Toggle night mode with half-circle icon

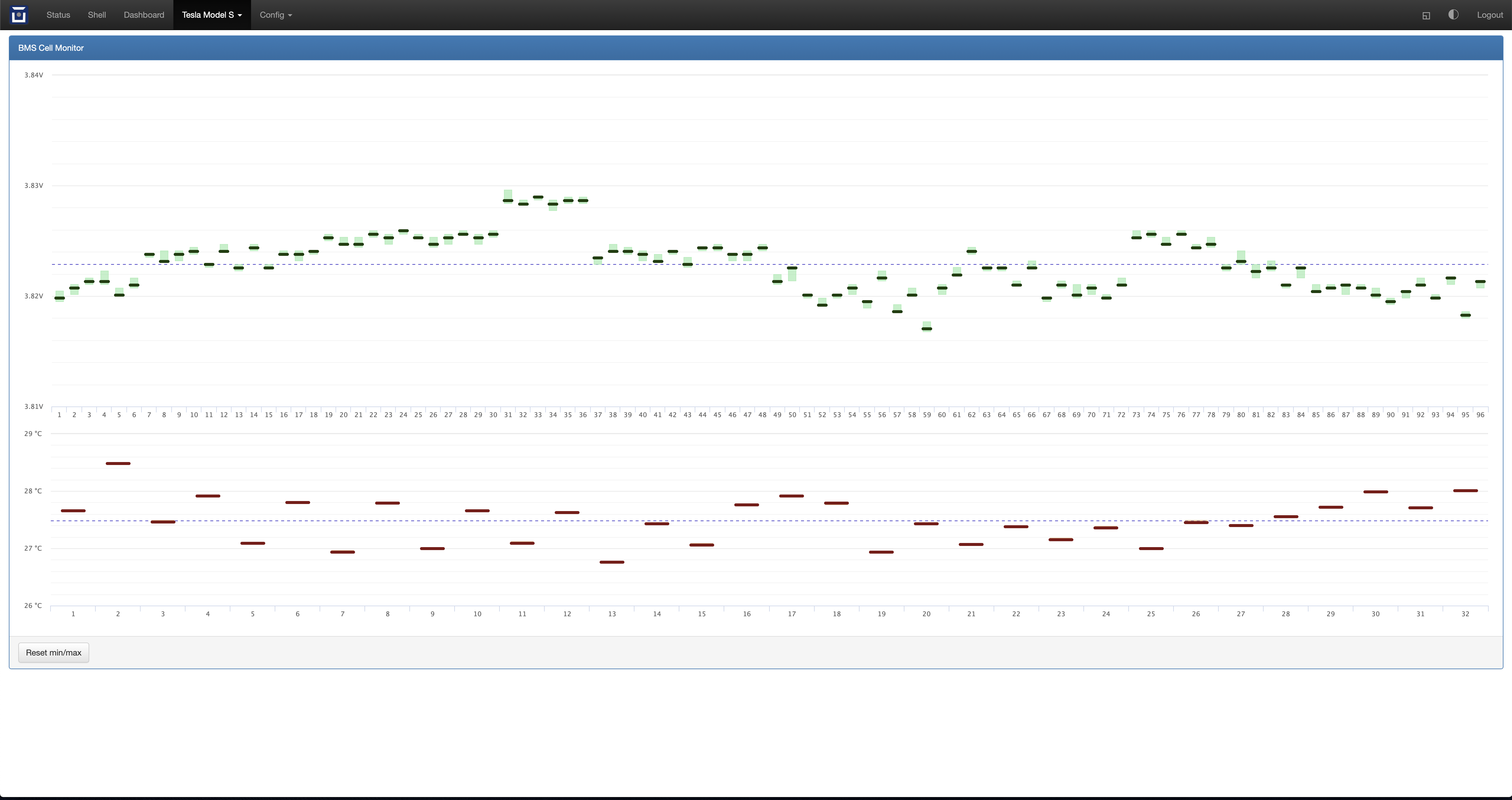pos(1453,15)
